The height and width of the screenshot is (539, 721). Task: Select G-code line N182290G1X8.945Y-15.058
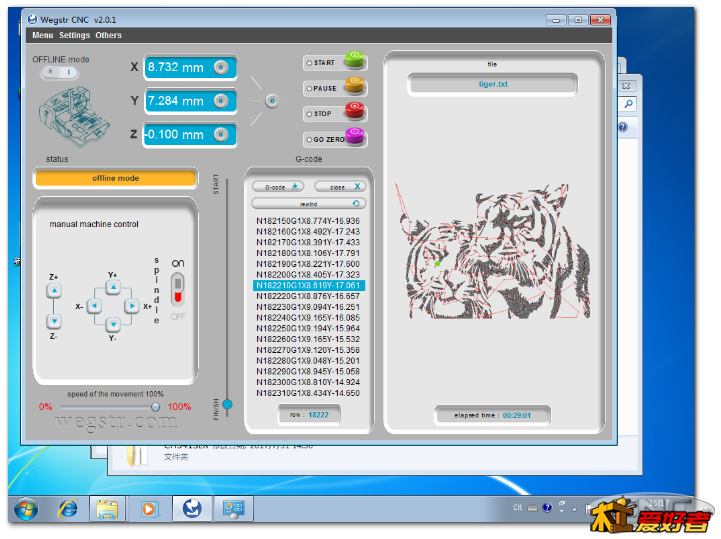tap(308, 372)
